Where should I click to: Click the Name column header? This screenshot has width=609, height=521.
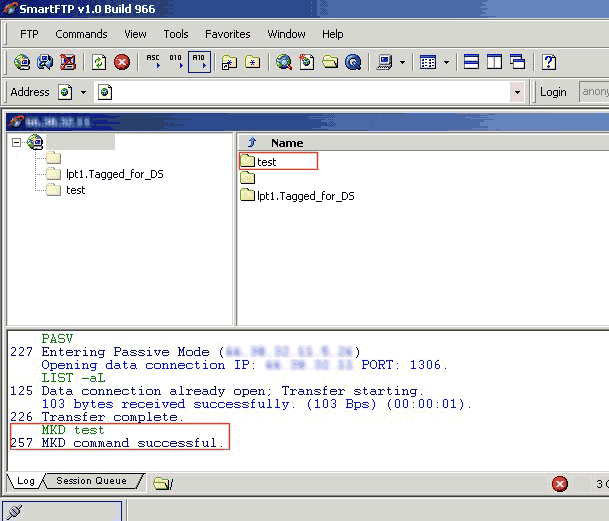(x=287, y=143)
